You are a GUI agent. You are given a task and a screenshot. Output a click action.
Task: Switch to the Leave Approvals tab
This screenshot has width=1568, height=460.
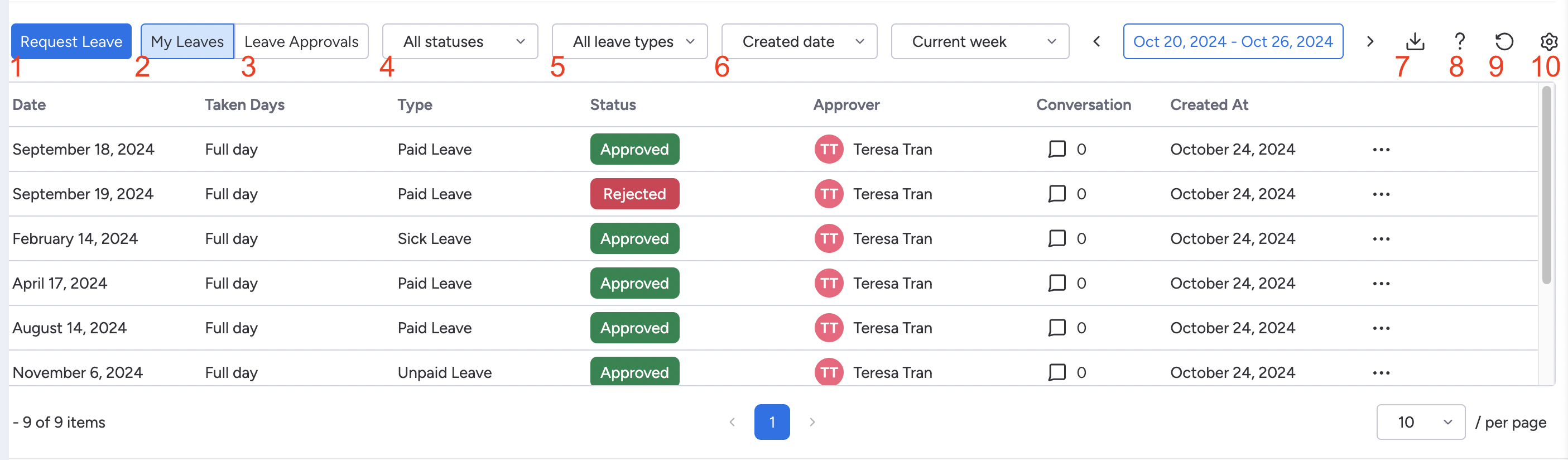pos(301,41)
